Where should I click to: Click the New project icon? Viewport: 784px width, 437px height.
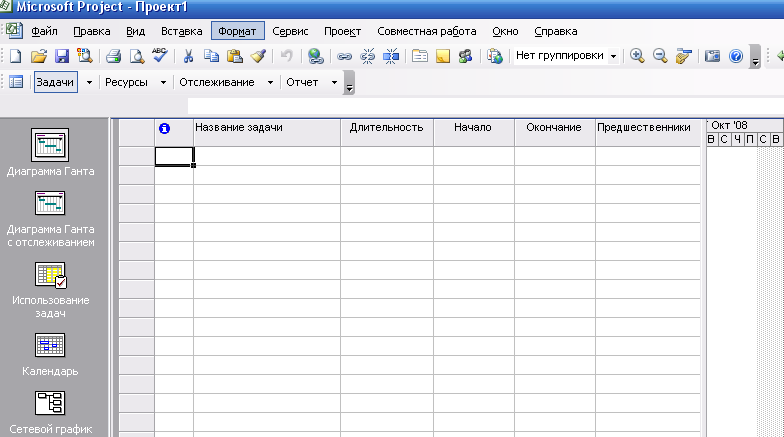(x=16, y=56)
